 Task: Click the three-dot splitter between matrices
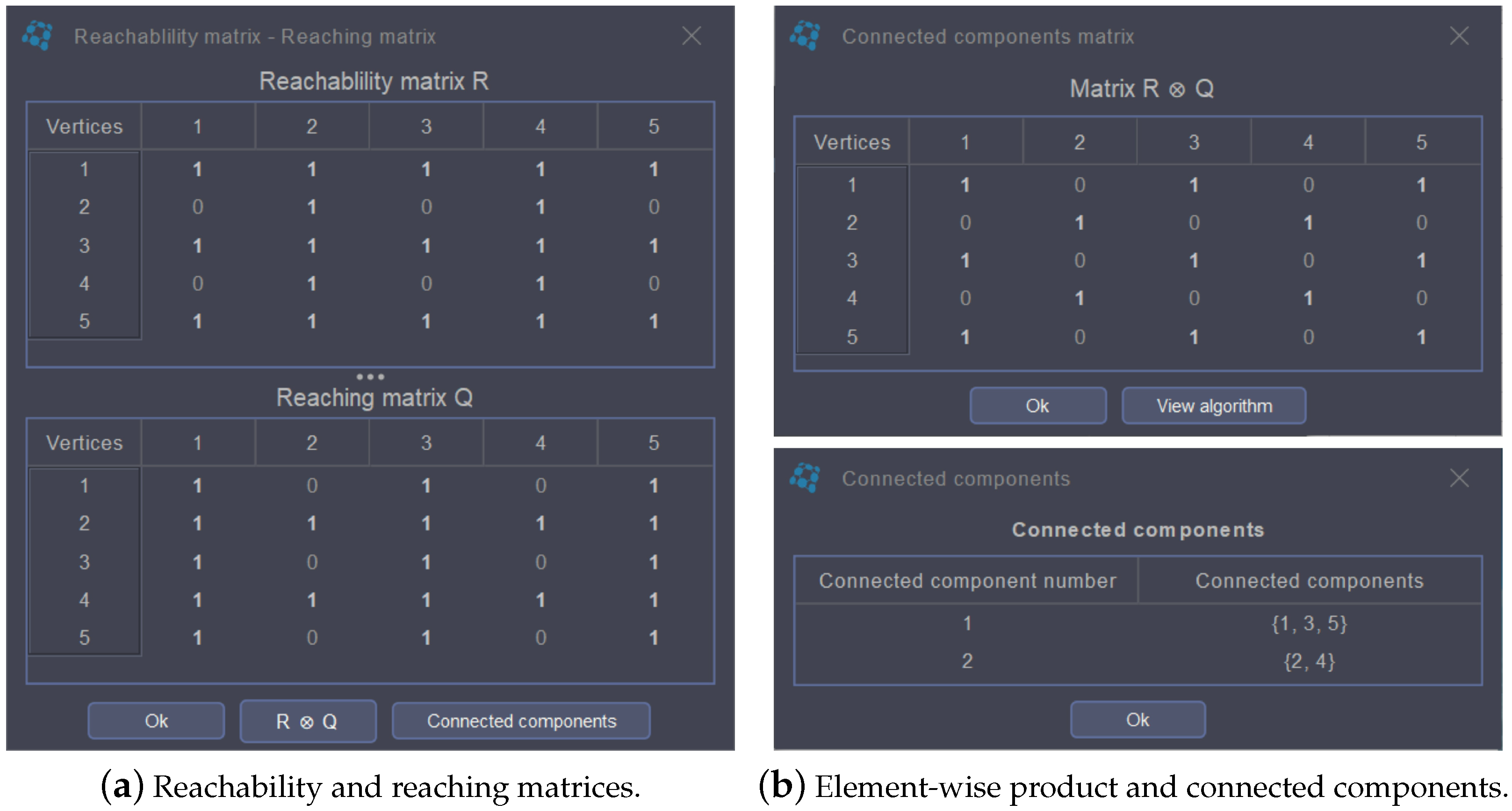pyautogui.click(x=370, y=377)
